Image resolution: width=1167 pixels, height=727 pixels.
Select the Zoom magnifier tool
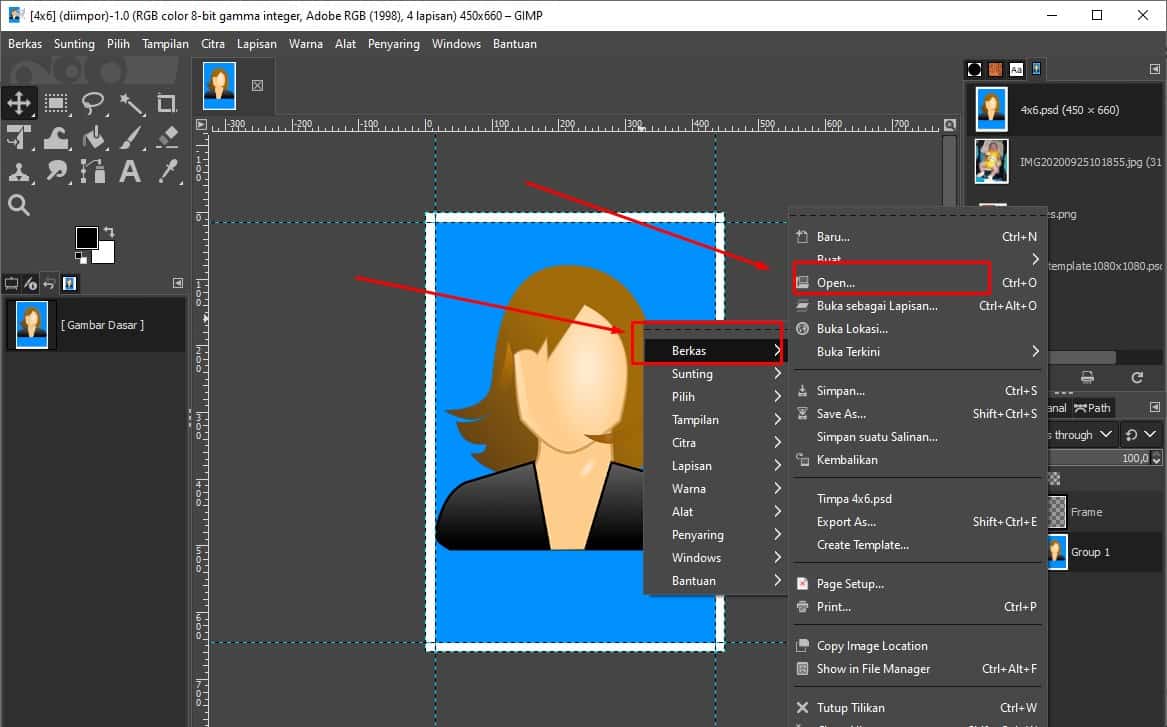19,205
